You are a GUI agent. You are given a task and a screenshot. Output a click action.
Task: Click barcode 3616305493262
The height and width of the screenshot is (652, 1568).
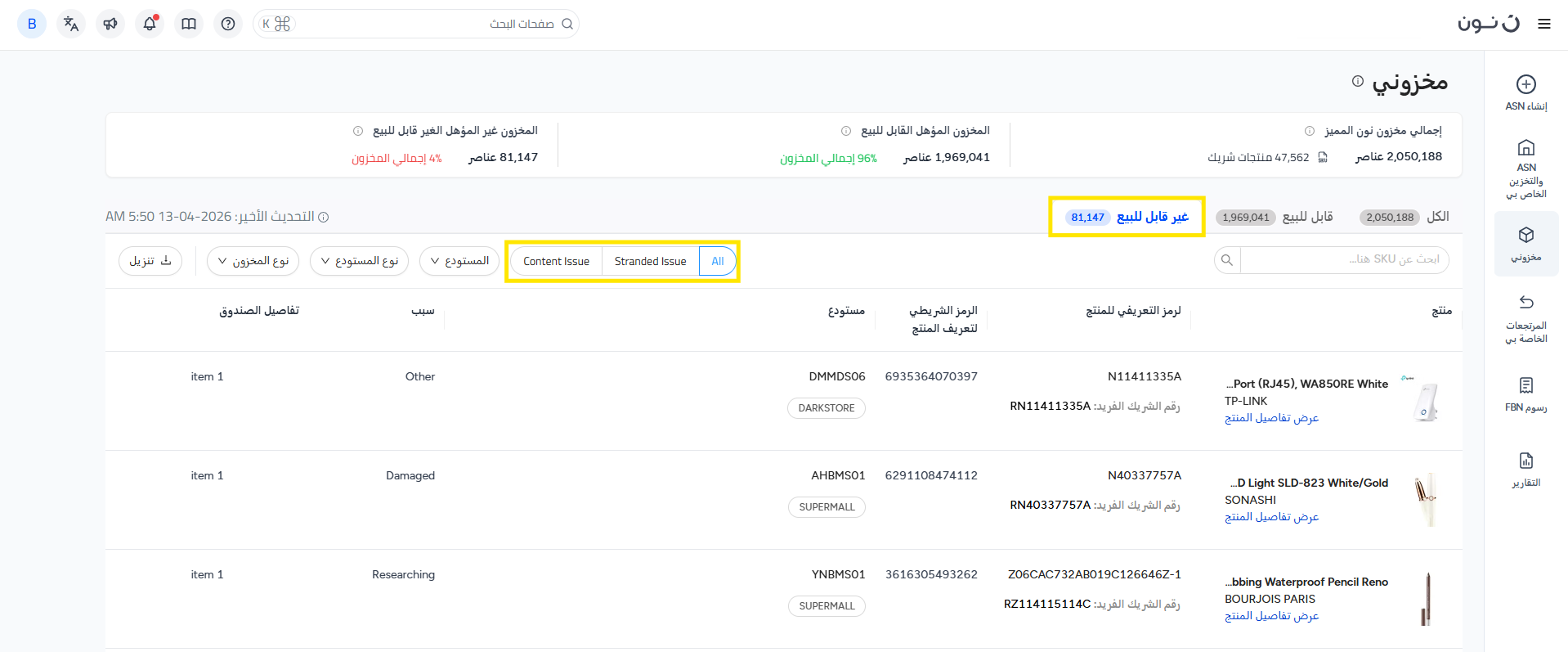(931, 574)
